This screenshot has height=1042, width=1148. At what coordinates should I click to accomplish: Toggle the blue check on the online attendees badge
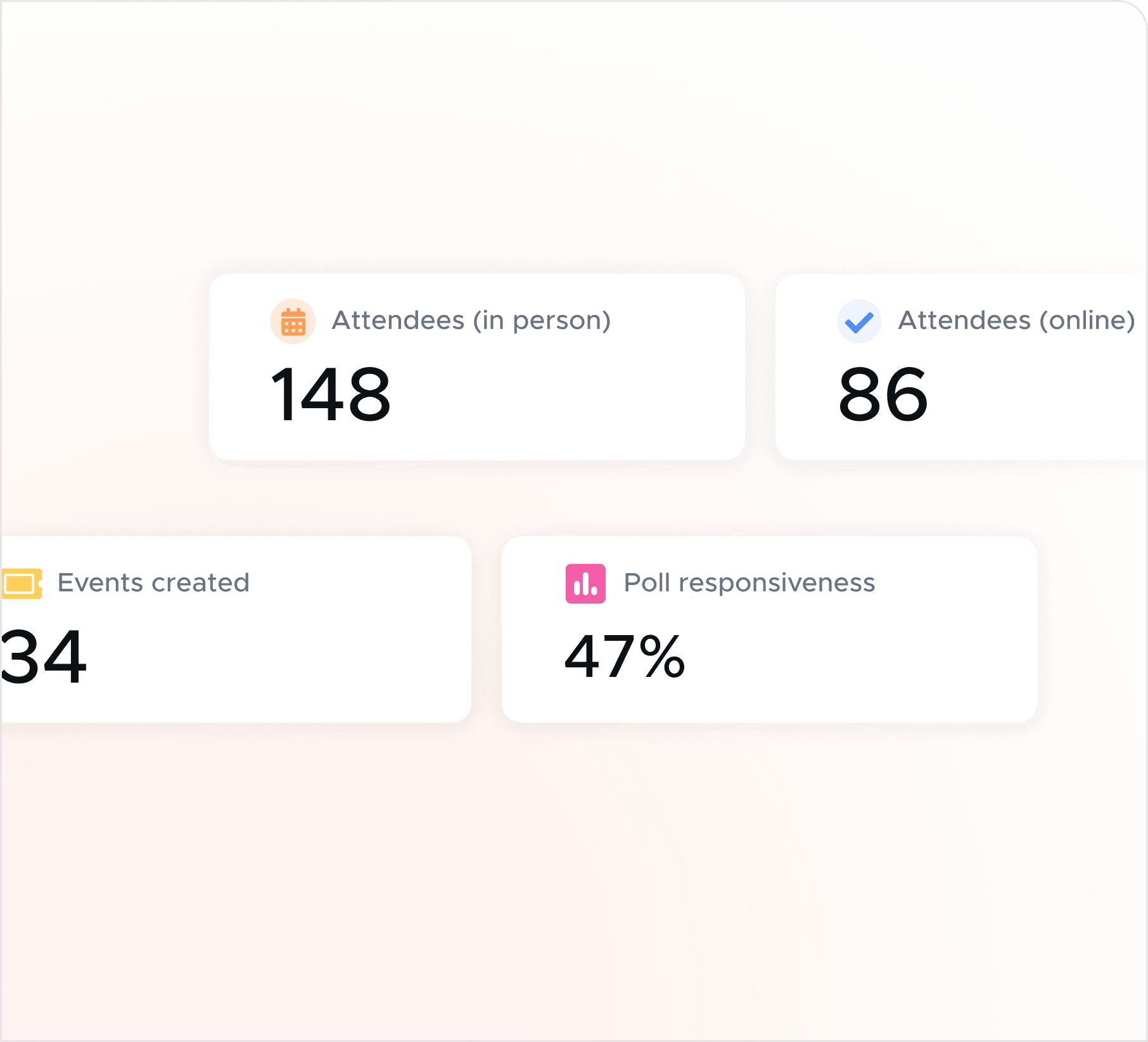tap(859, 321)
